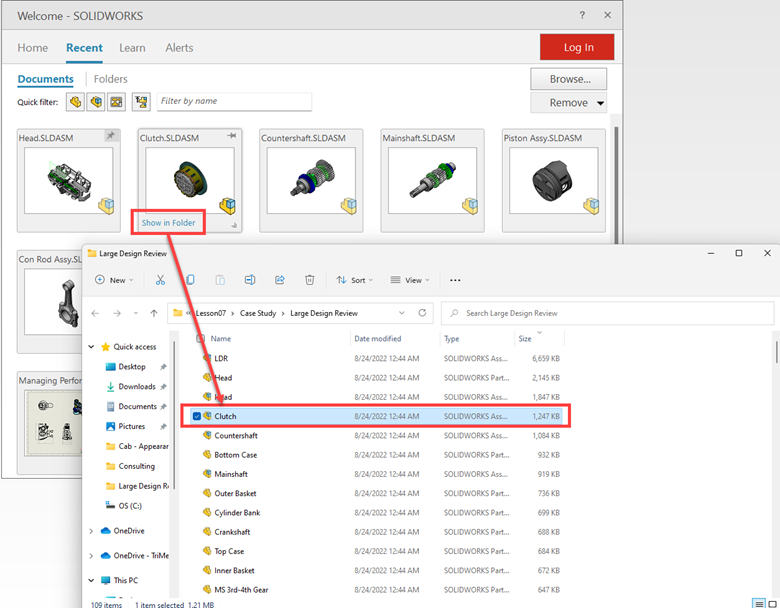The width and height of the screenshot is (780, 608).
Task: Select the Documents sub-tab
Action: [x=45, y=79]
